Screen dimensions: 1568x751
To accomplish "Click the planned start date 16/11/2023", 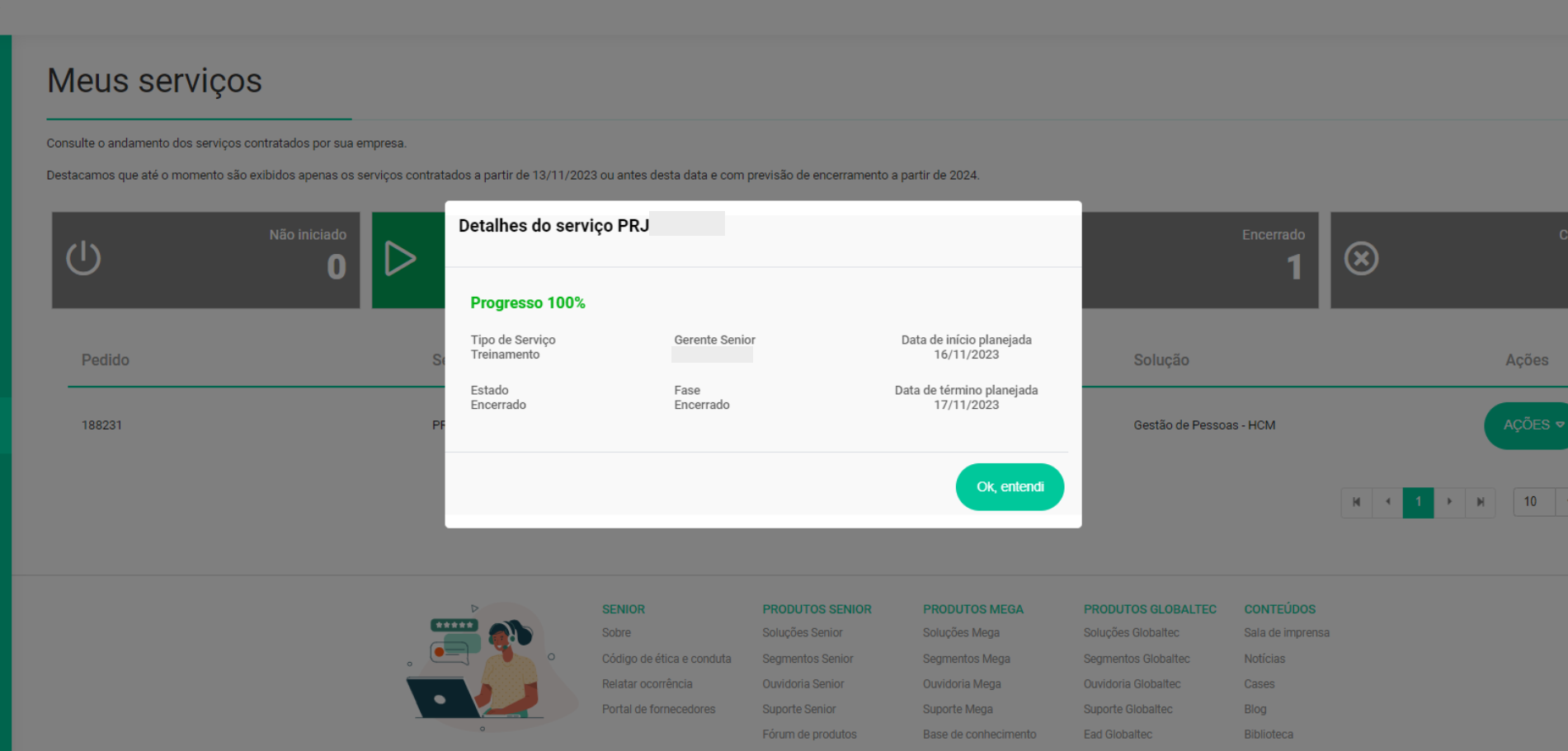I will (966, 354).
